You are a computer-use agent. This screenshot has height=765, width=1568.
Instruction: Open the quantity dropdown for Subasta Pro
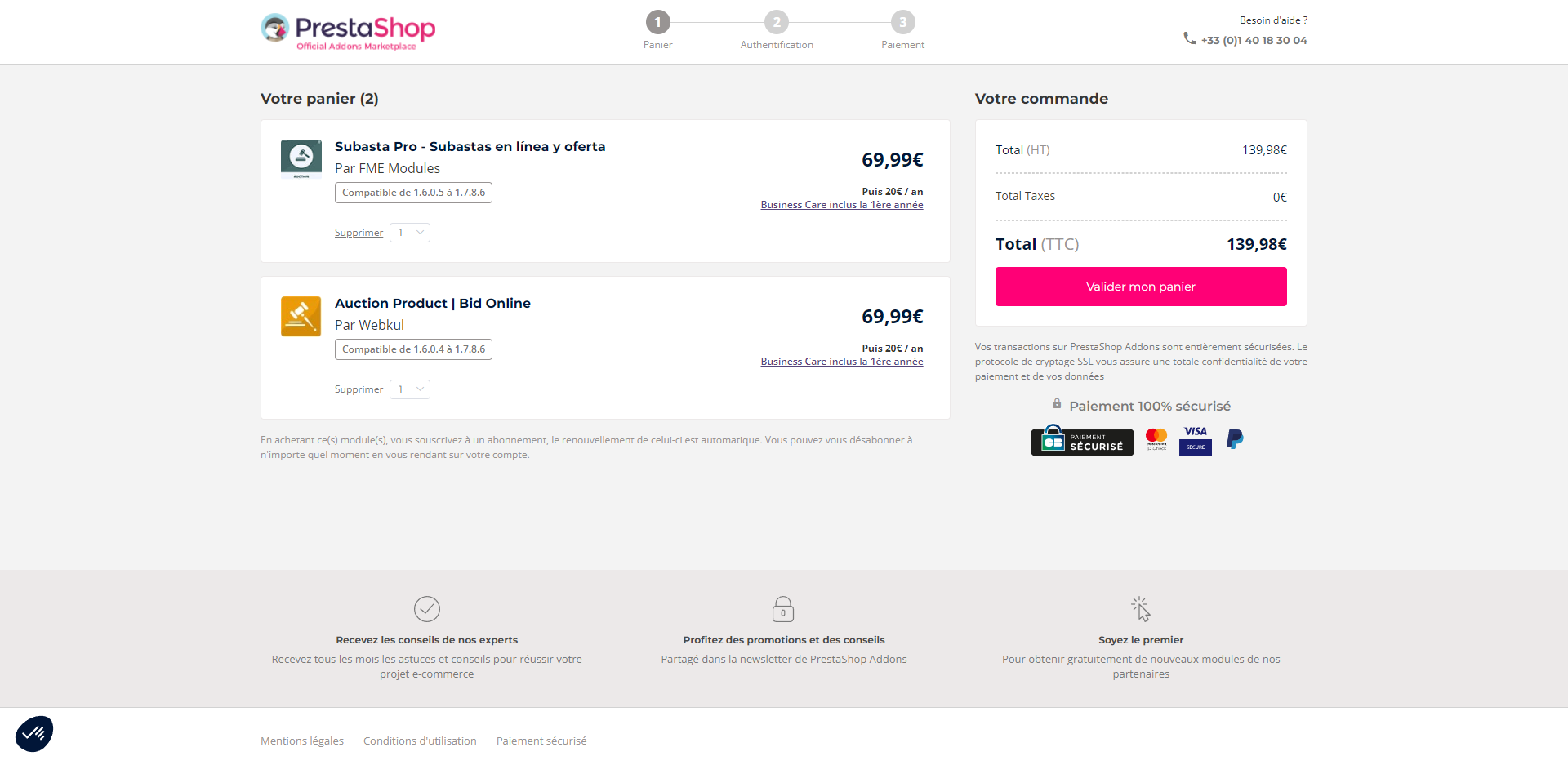pos(410,233)
